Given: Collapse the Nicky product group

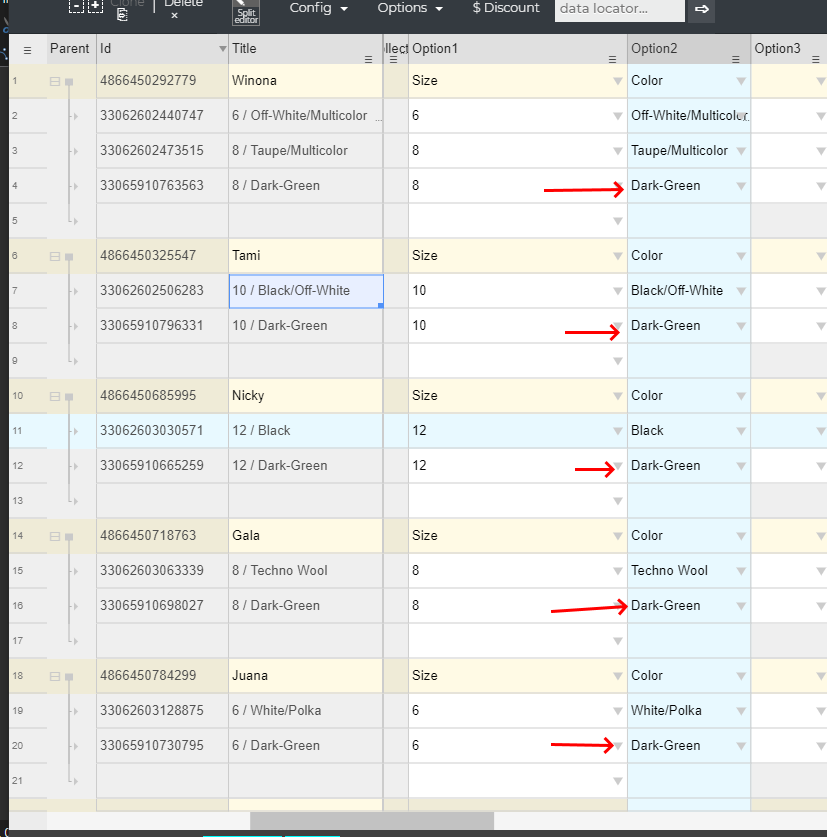Looking at the screenshot, I should click(x=56, y=396).
